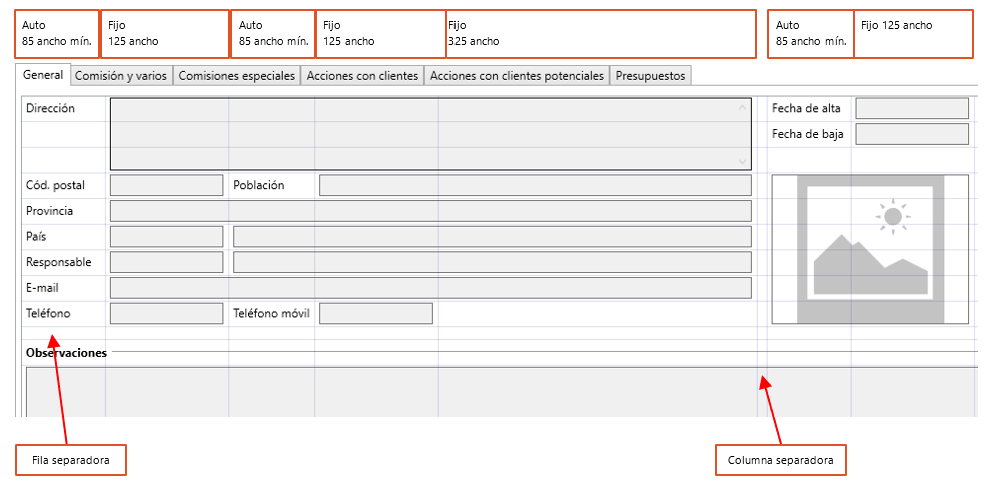Go to the Acciones con clientes tab
989x485 pixels.
coord(363,76)
